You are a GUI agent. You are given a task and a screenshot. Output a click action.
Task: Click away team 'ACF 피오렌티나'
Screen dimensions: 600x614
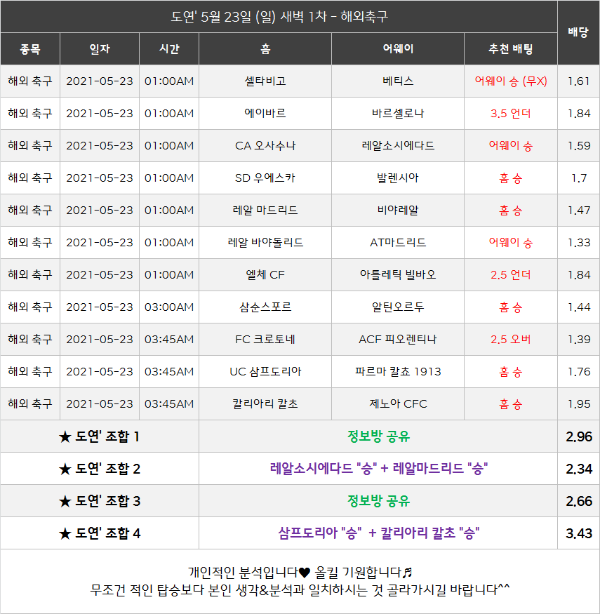[x=398, y=339]
